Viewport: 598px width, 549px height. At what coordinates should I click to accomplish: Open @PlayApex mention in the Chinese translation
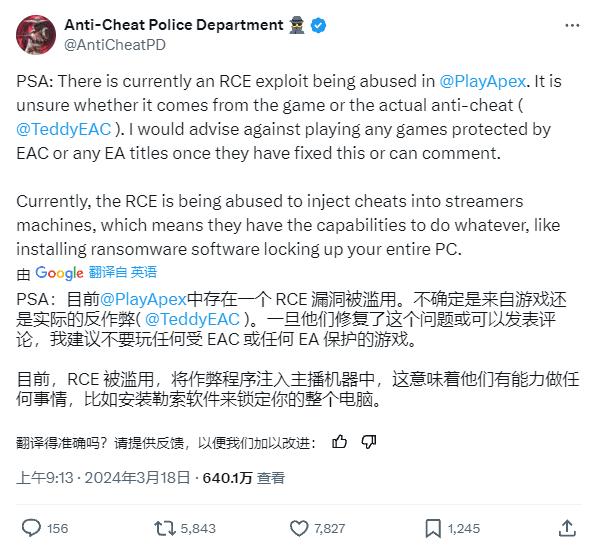[x=143, y=299]
